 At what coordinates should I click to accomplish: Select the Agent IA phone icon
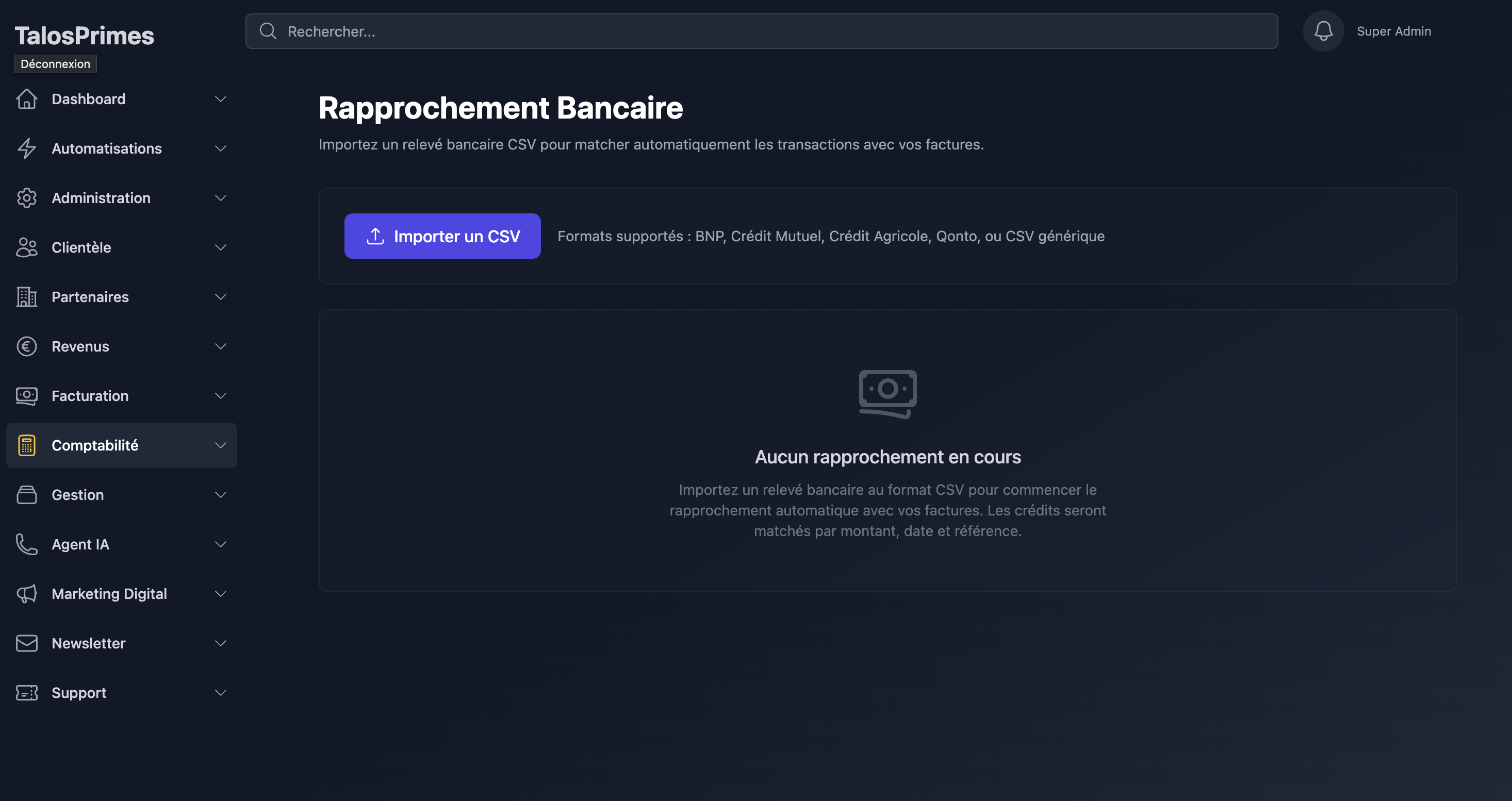[26, 544]
